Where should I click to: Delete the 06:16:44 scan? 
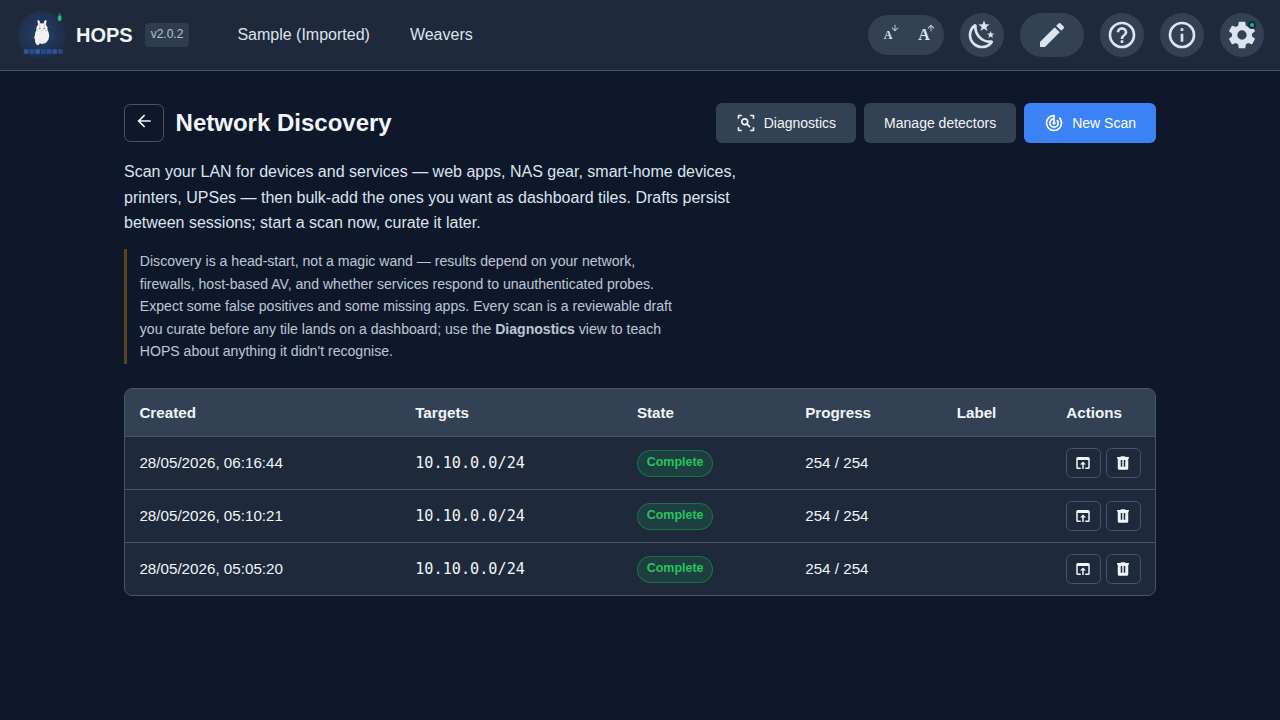pos(1123,463)
